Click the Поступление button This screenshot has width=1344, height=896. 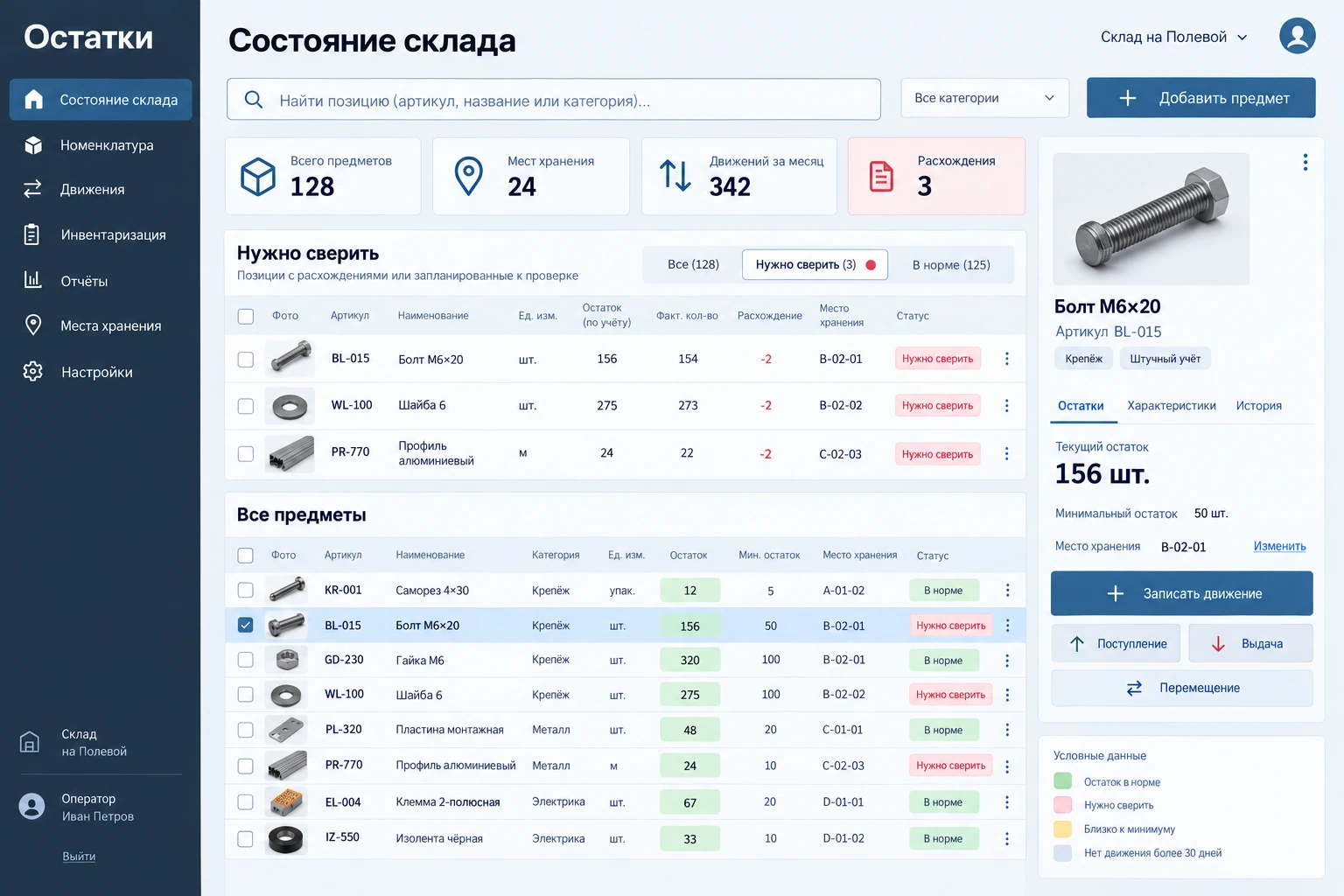pyautogui.click(x=1116, y=644)
